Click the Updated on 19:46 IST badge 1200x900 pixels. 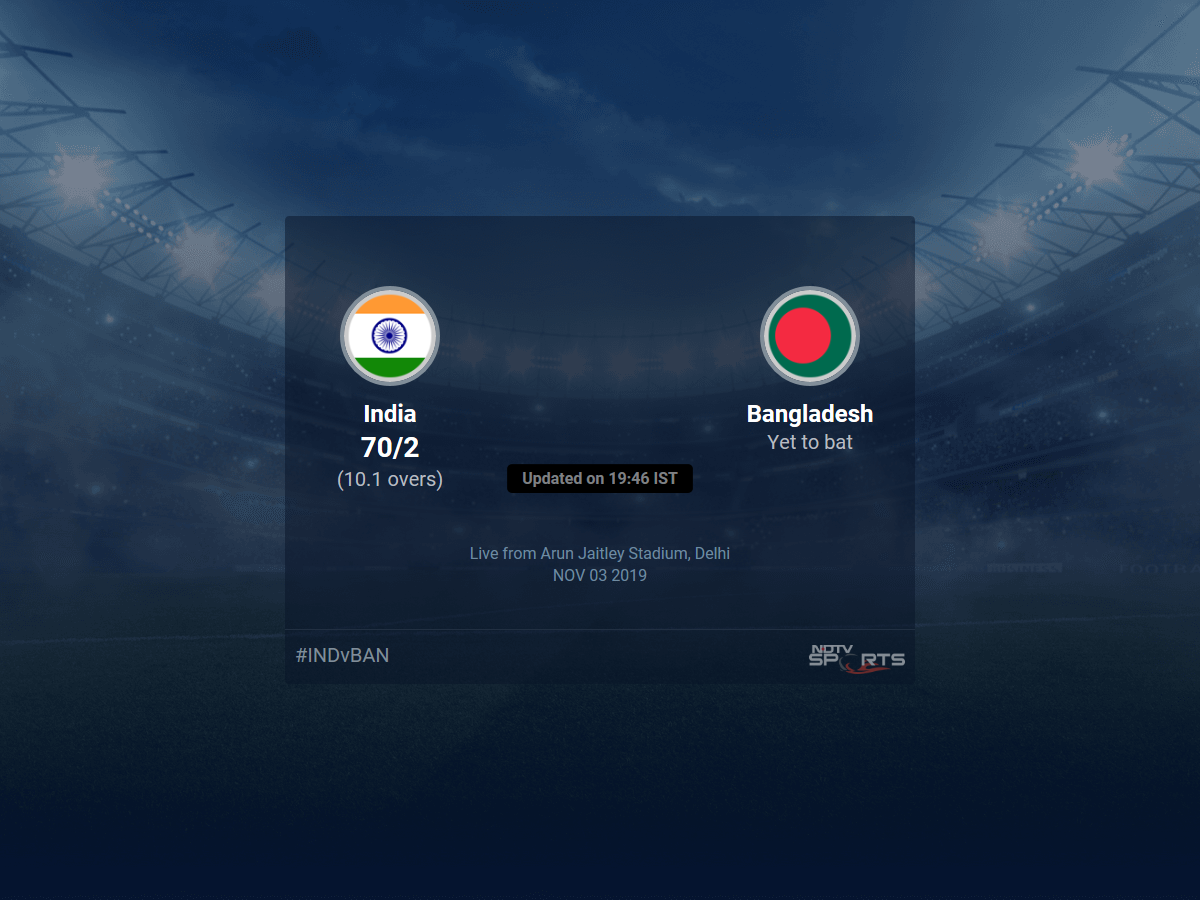click(600, 479)
